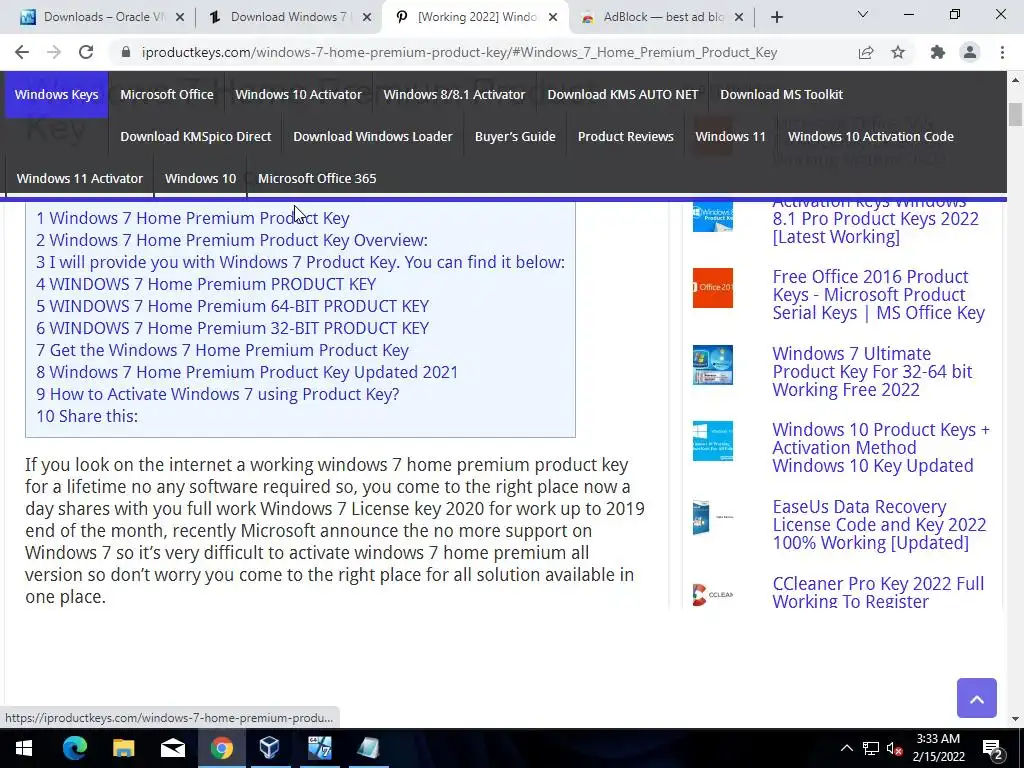This screenshot has height=768, width=1024.
Task: Open Windows 10 Activator menu item
Action: click(298, 94)
